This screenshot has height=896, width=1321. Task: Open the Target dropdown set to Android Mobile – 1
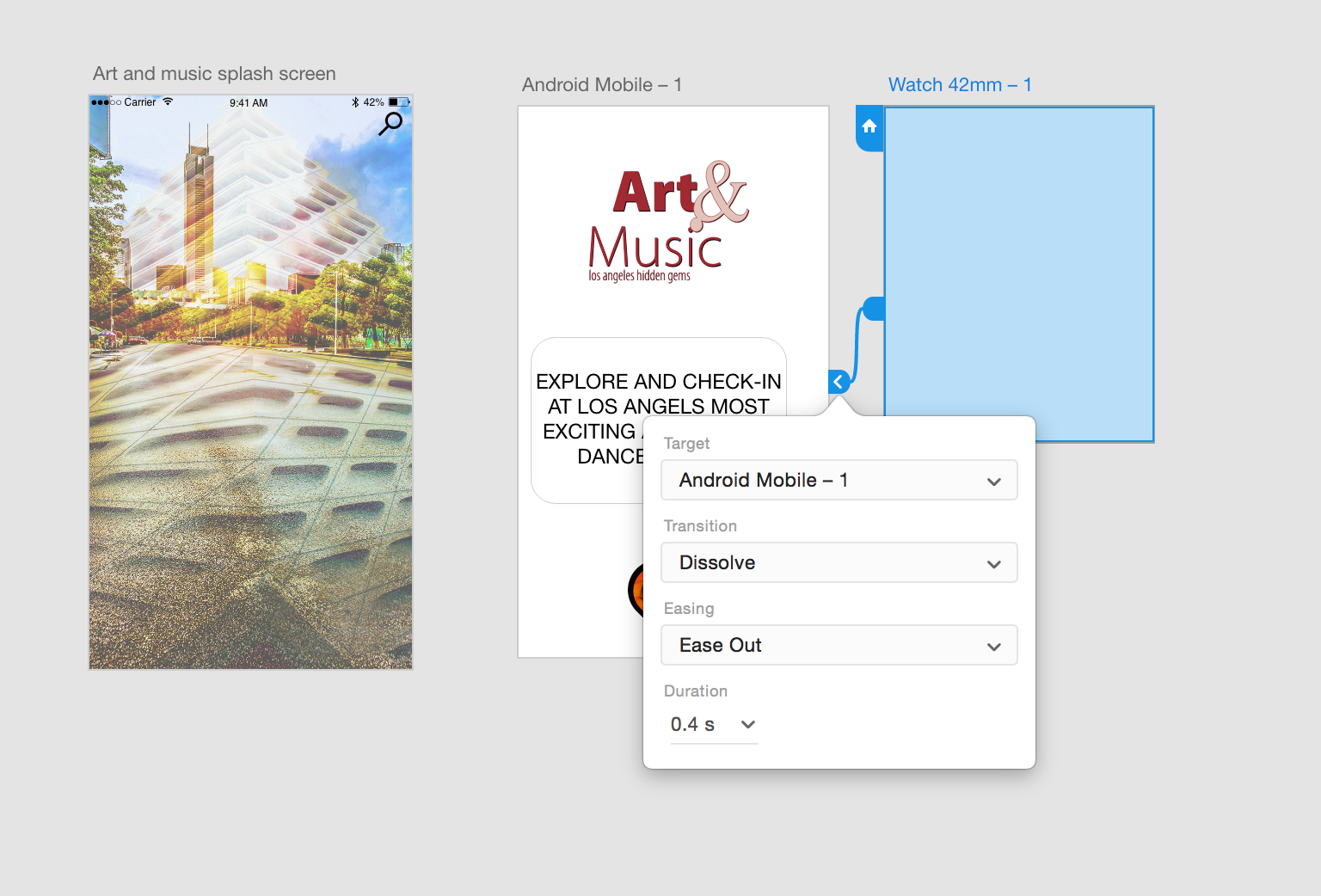(x=839, y=480)
